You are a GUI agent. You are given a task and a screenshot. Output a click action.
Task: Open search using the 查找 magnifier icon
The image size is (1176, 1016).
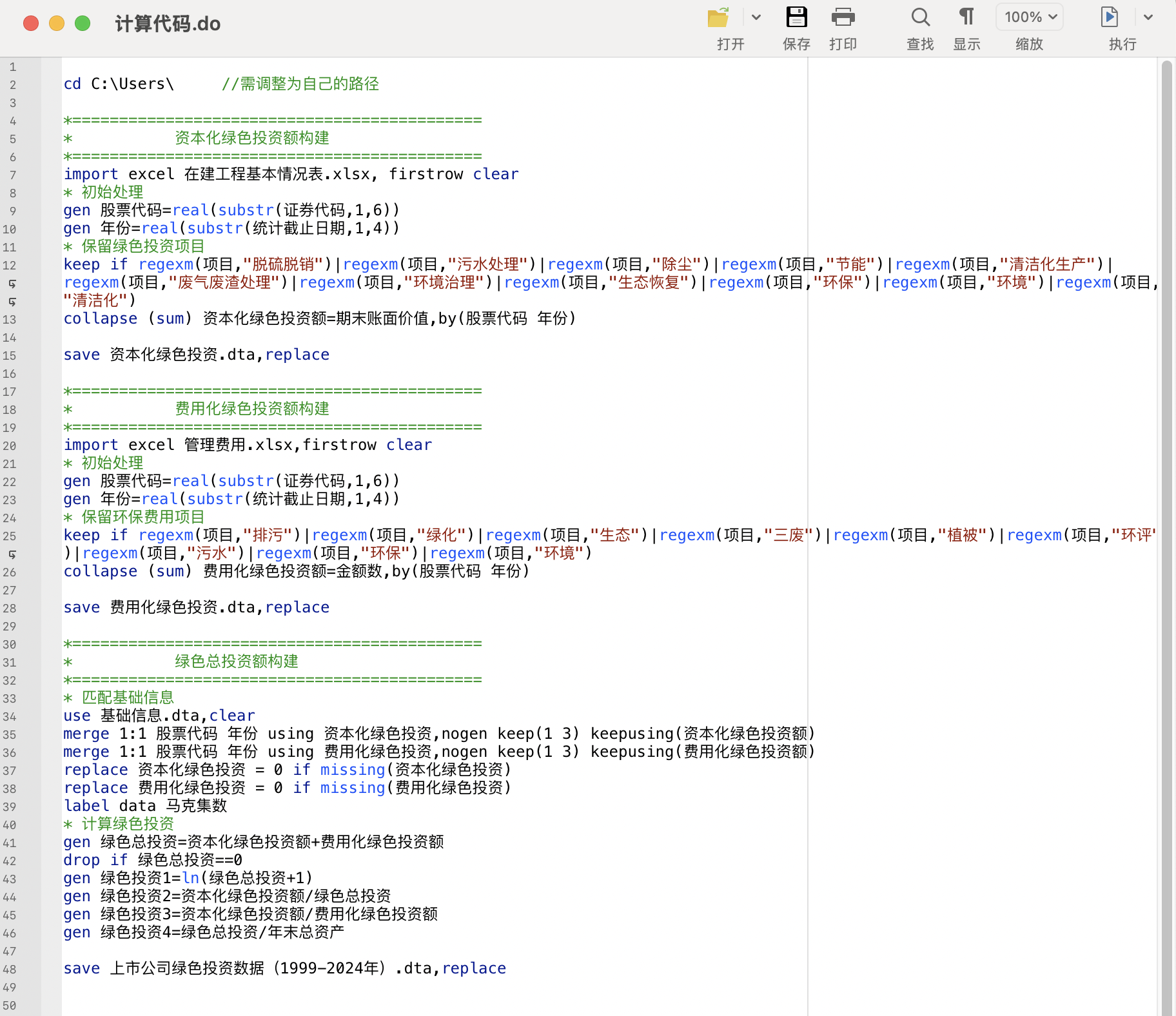pos(919,17)
